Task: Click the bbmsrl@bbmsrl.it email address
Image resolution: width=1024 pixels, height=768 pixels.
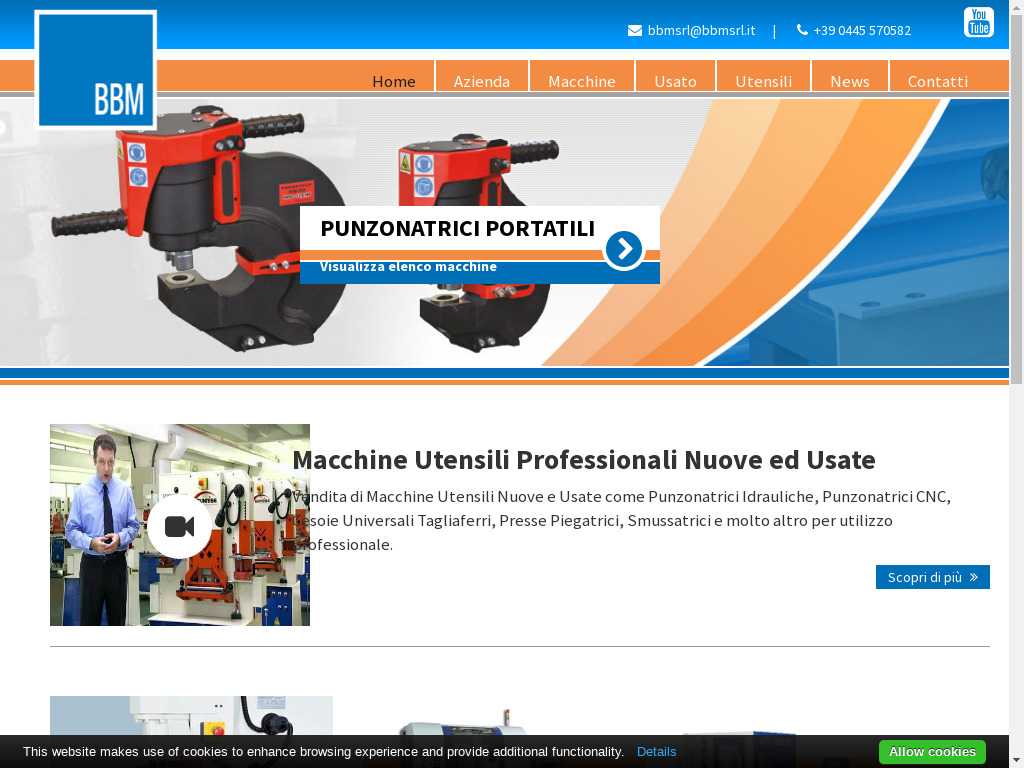Action: click(701, 31)
